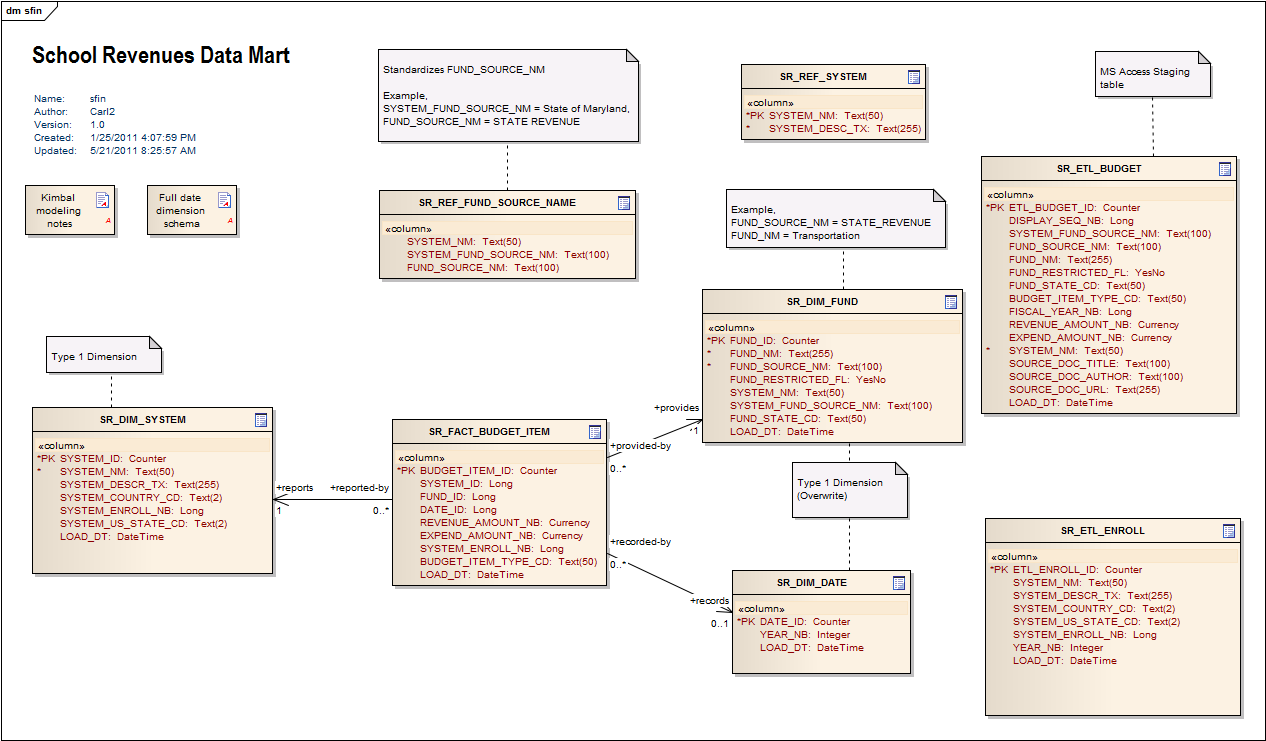Click the table icon on SR_DIM_FUND header
The height and width of the screenshot is (741, 1266).
(x=952, y=301)
